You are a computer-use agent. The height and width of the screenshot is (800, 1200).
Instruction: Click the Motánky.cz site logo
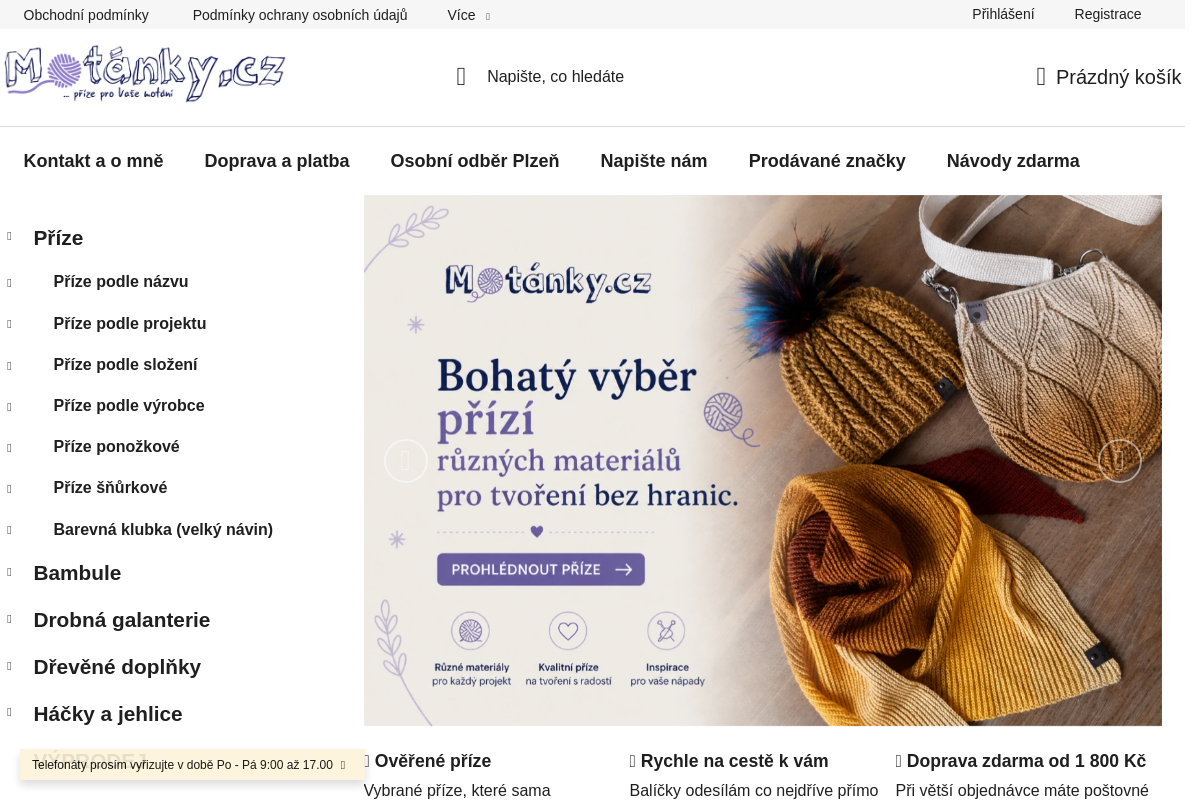[144, 74]
